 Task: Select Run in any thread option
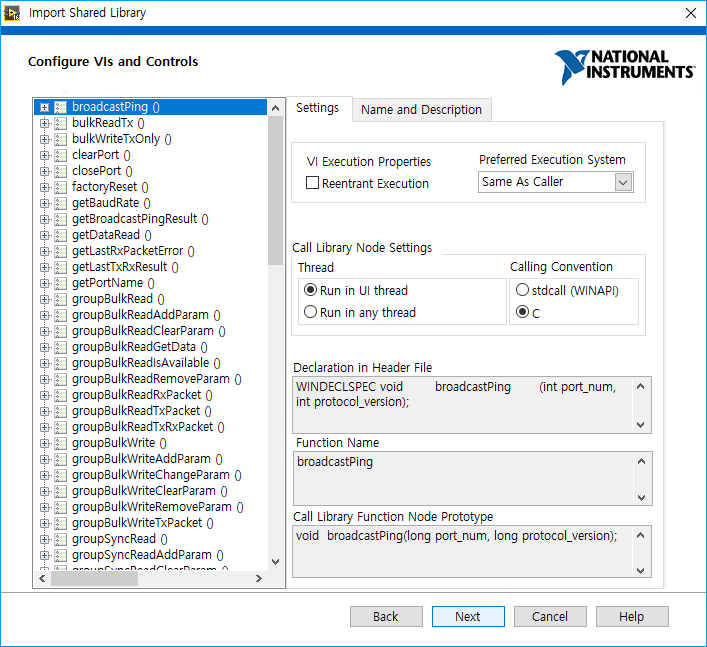pyautogui.click(x=310, y=312)
